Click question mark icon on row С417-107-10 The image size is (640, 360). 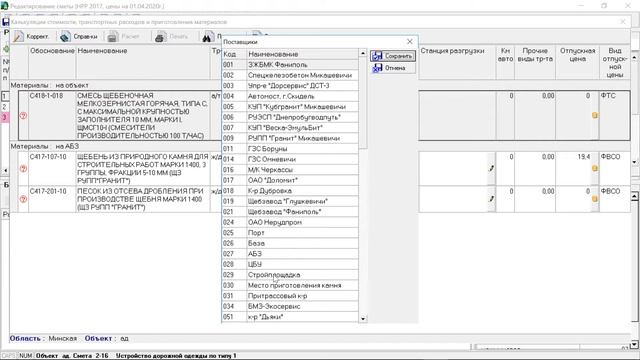(x=23, y=168)
